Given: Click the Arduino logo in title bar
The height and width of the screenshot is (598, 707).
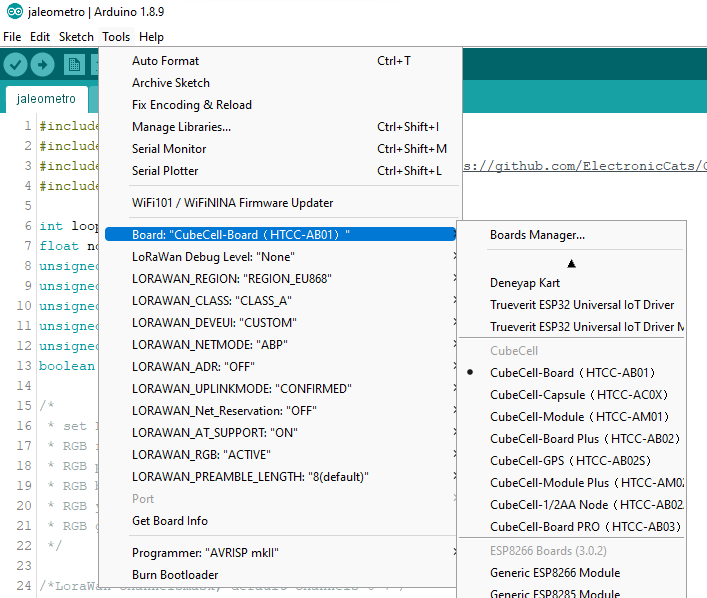Looking at the screenshot, I should tap(14, 11).
